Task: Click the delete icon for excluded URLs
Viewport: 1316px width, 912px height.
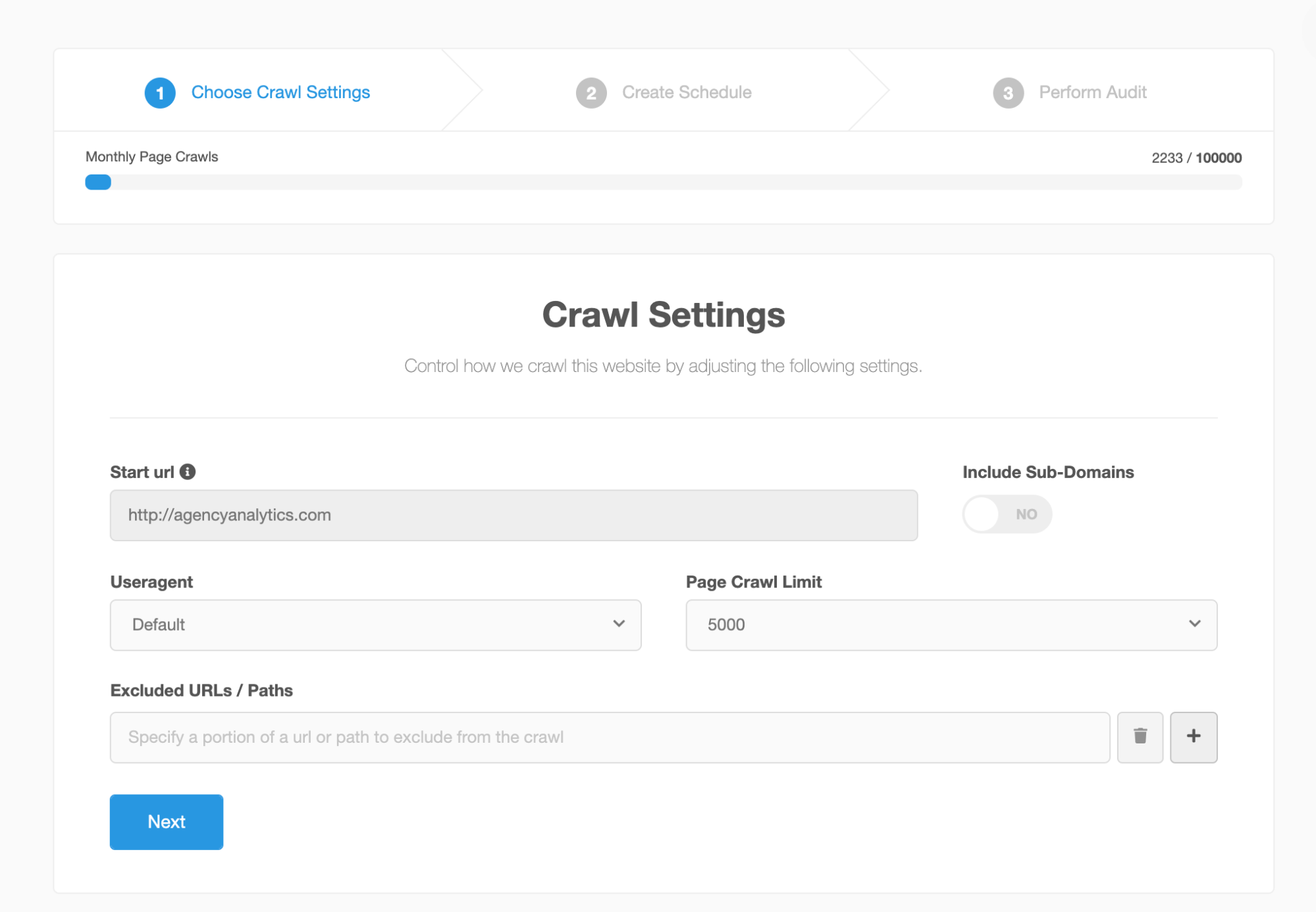Action: 1140,736
